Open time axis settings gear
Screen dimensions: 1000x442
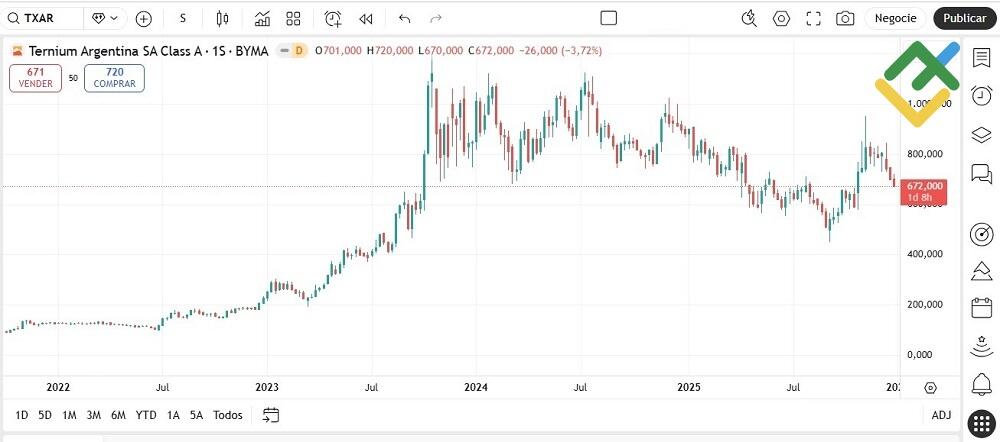tap(930, 388)
